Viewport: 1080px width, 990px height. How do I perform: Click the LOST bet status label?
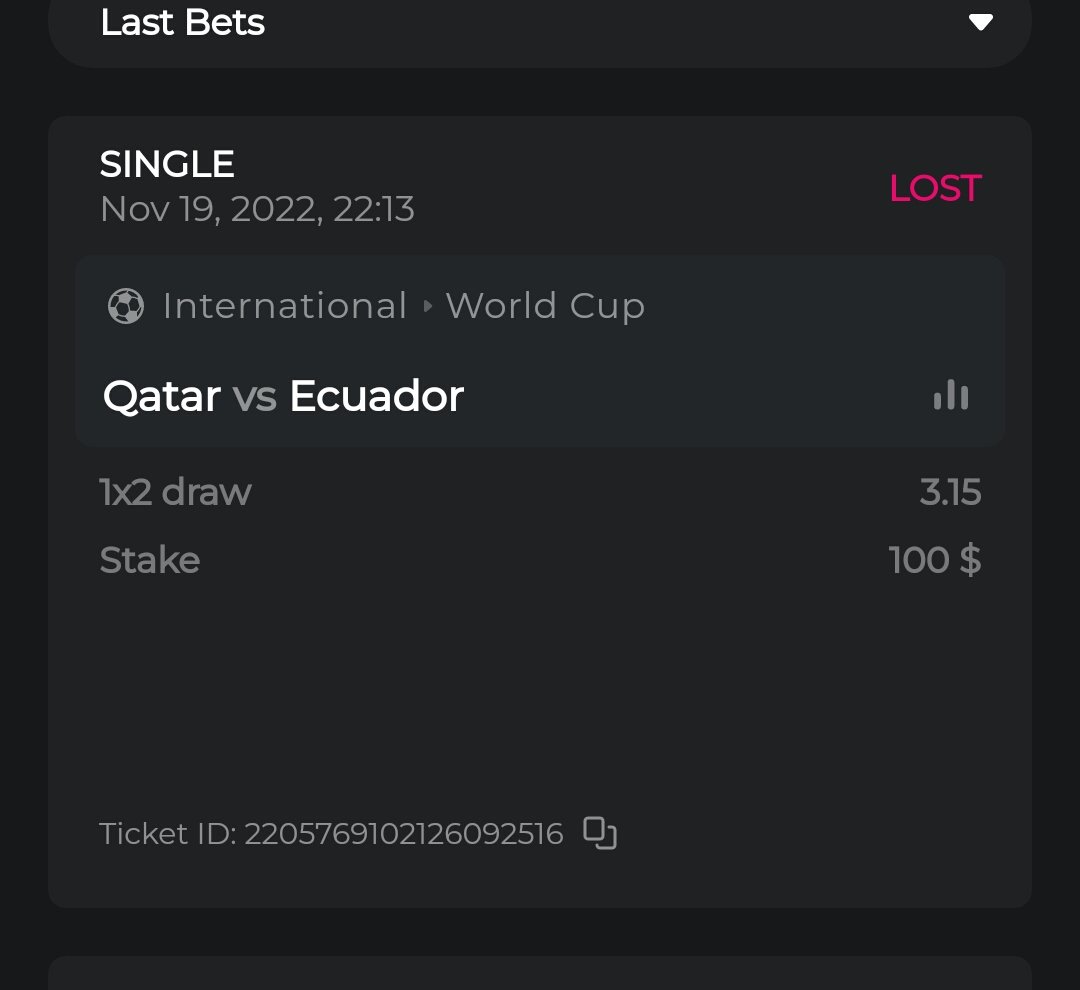(x=935, y=188)
